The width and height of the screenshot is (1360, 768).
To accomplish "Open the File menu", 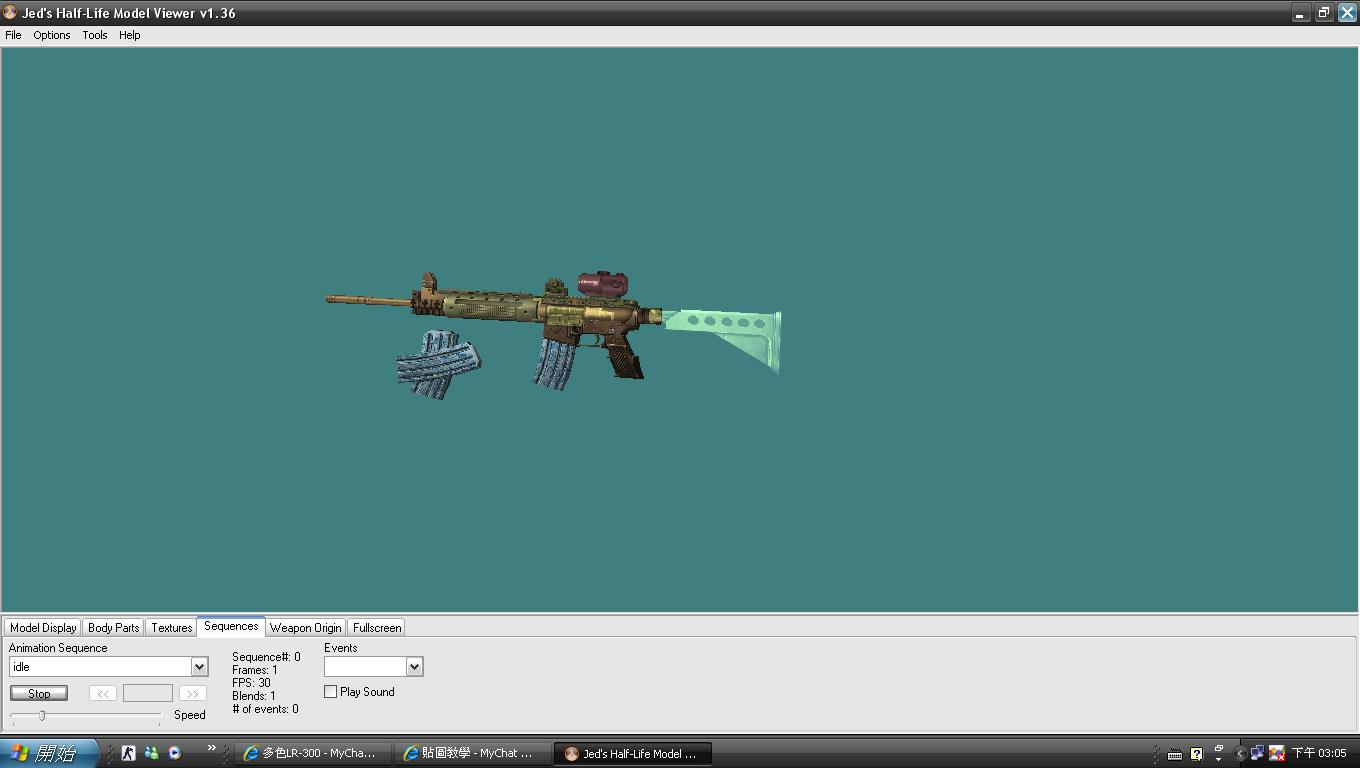I will 13,35.
